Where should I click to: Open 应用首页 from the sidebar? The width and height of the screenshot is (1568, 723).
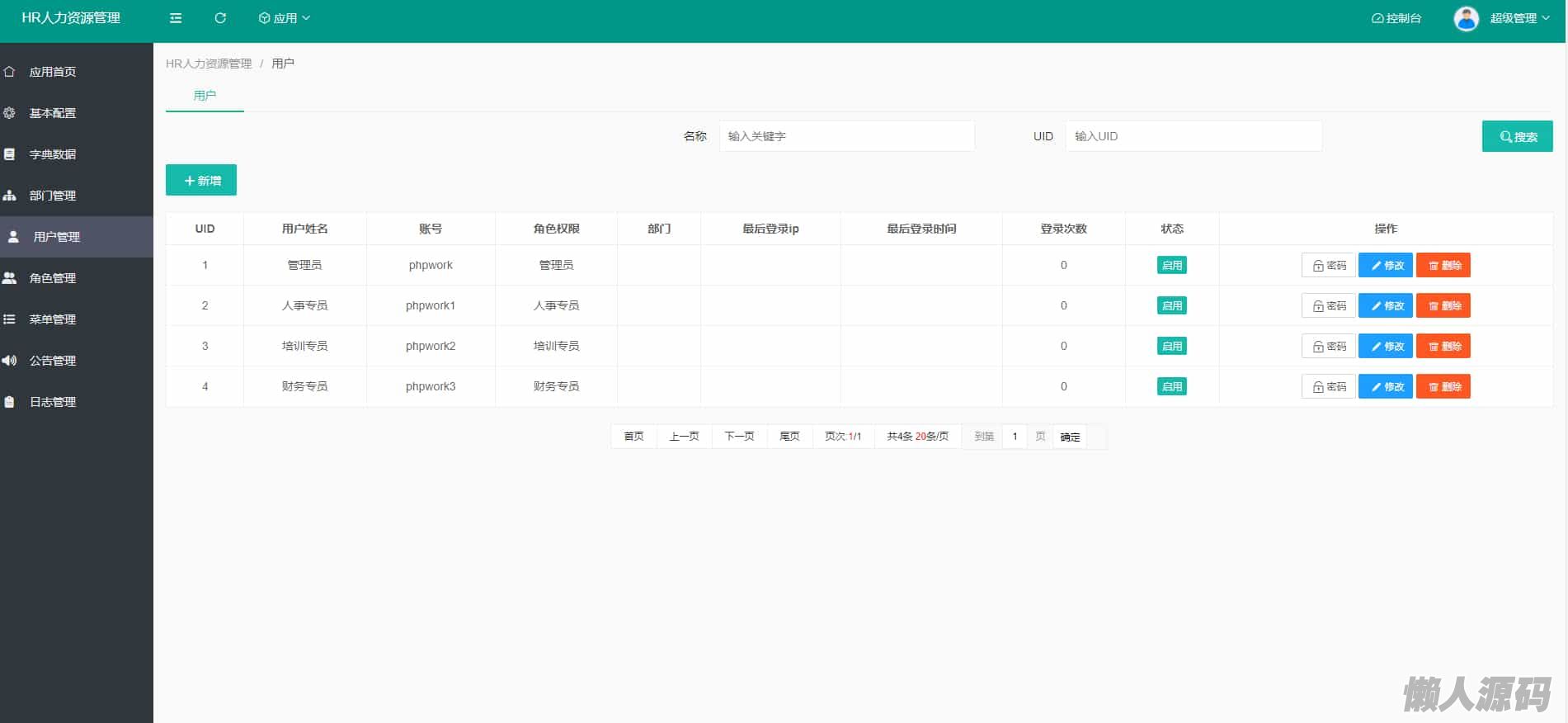tap(53, 72)
